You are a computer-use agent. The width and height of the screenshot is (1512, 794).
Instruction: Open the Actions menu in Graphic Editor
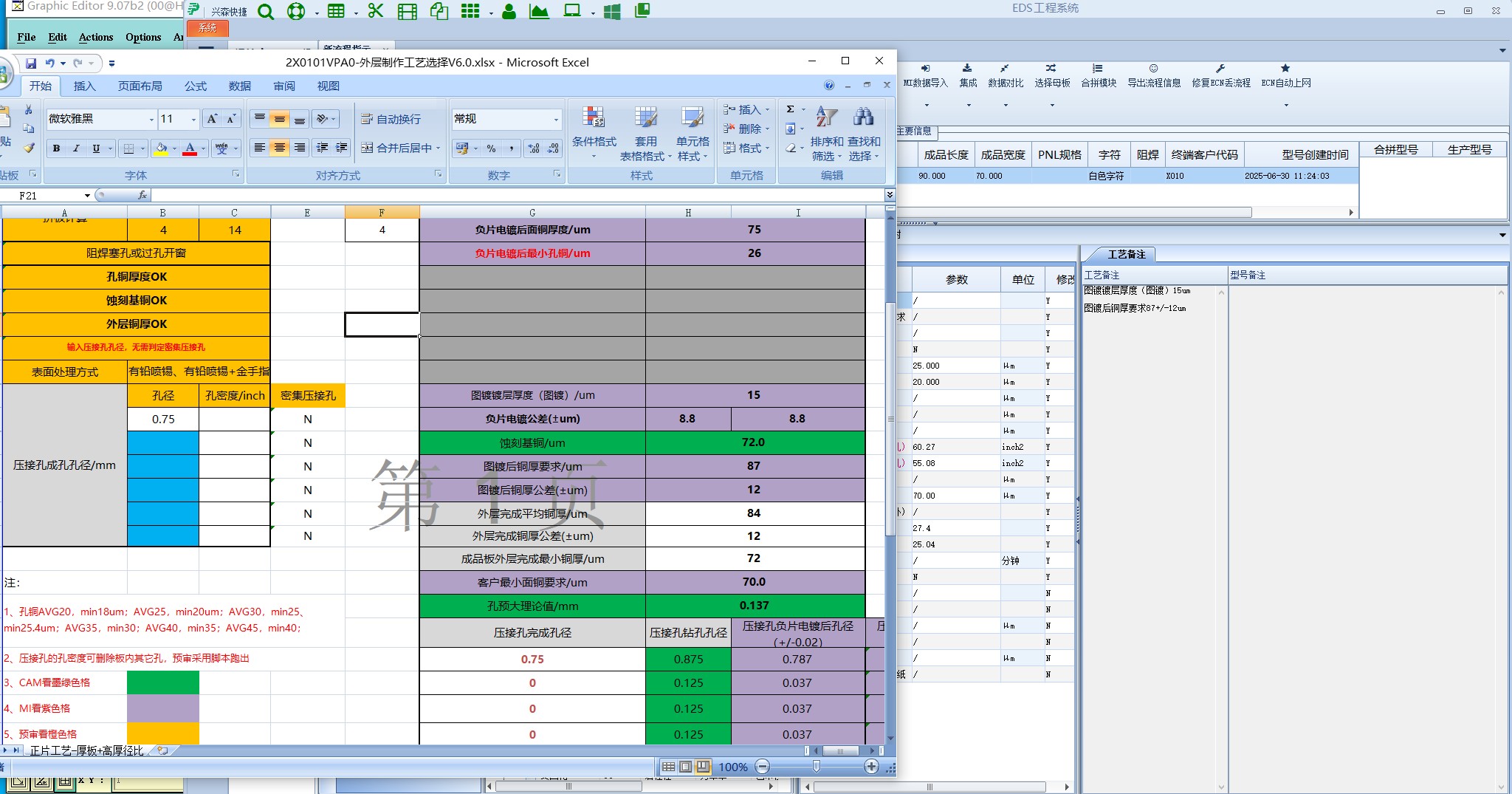(x=96, y=37)
